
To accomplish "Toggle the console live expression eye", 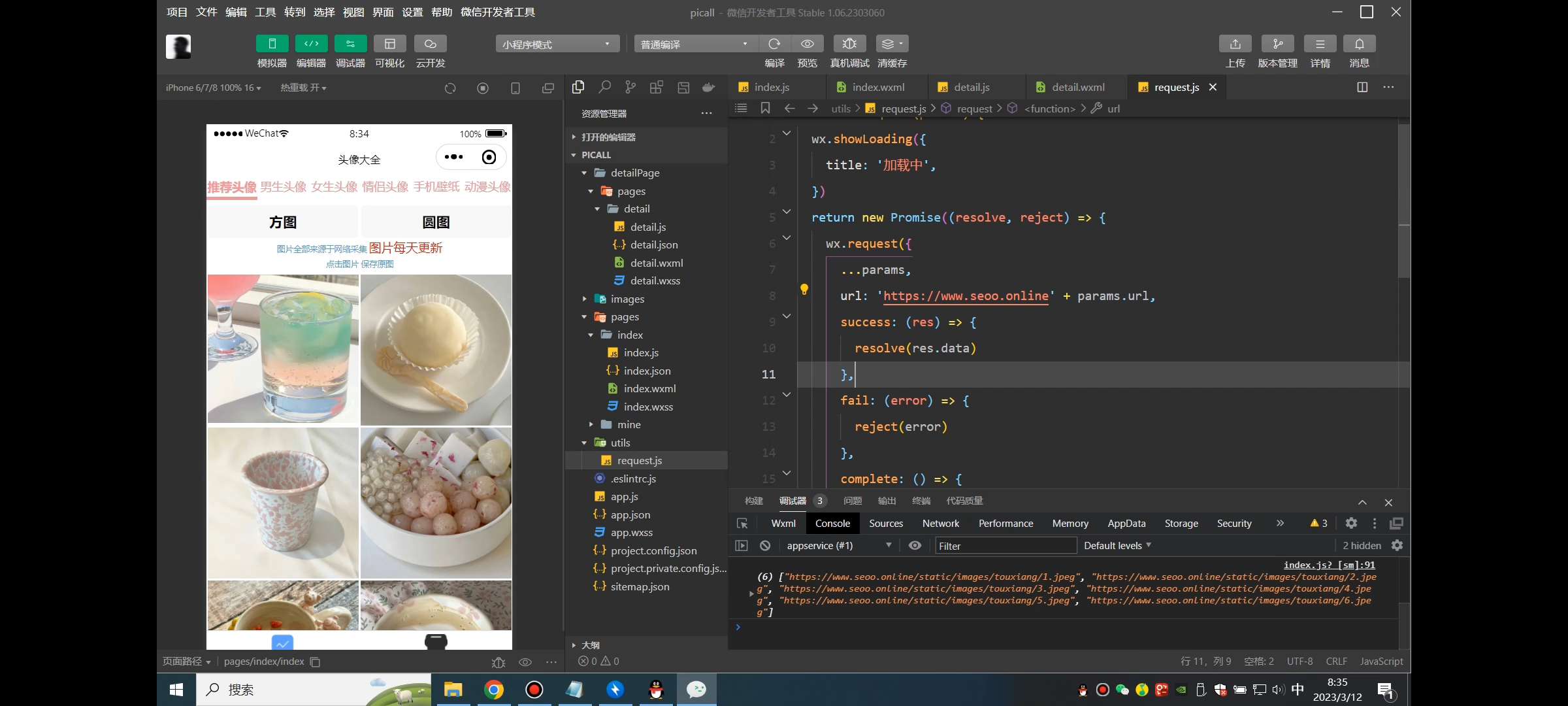I will pyautogui.click(x=915, y=545).
